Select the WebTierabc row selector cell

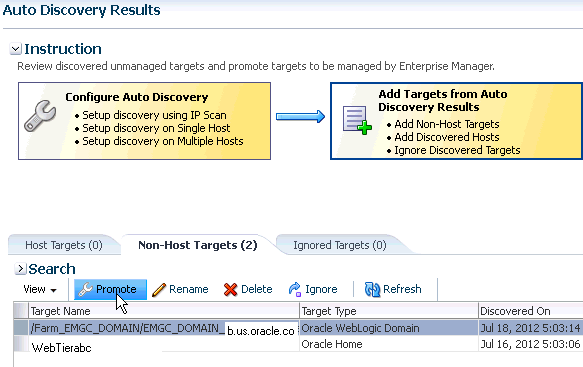pos(21,344)
